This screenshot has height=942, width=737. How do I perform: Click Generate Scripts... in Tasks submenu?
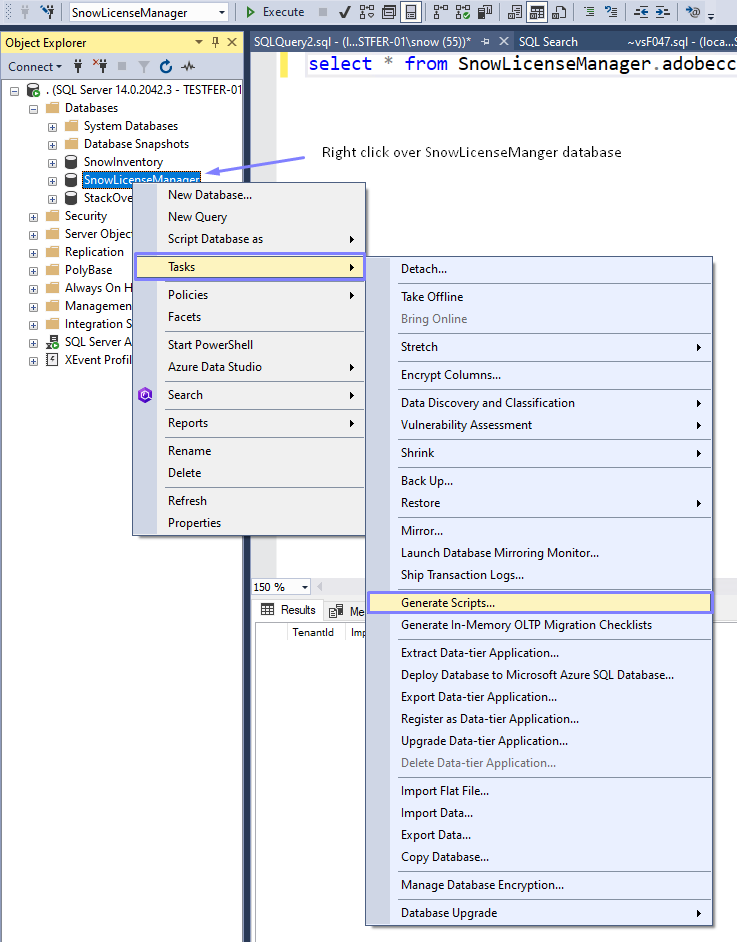[x=539, y=603]
